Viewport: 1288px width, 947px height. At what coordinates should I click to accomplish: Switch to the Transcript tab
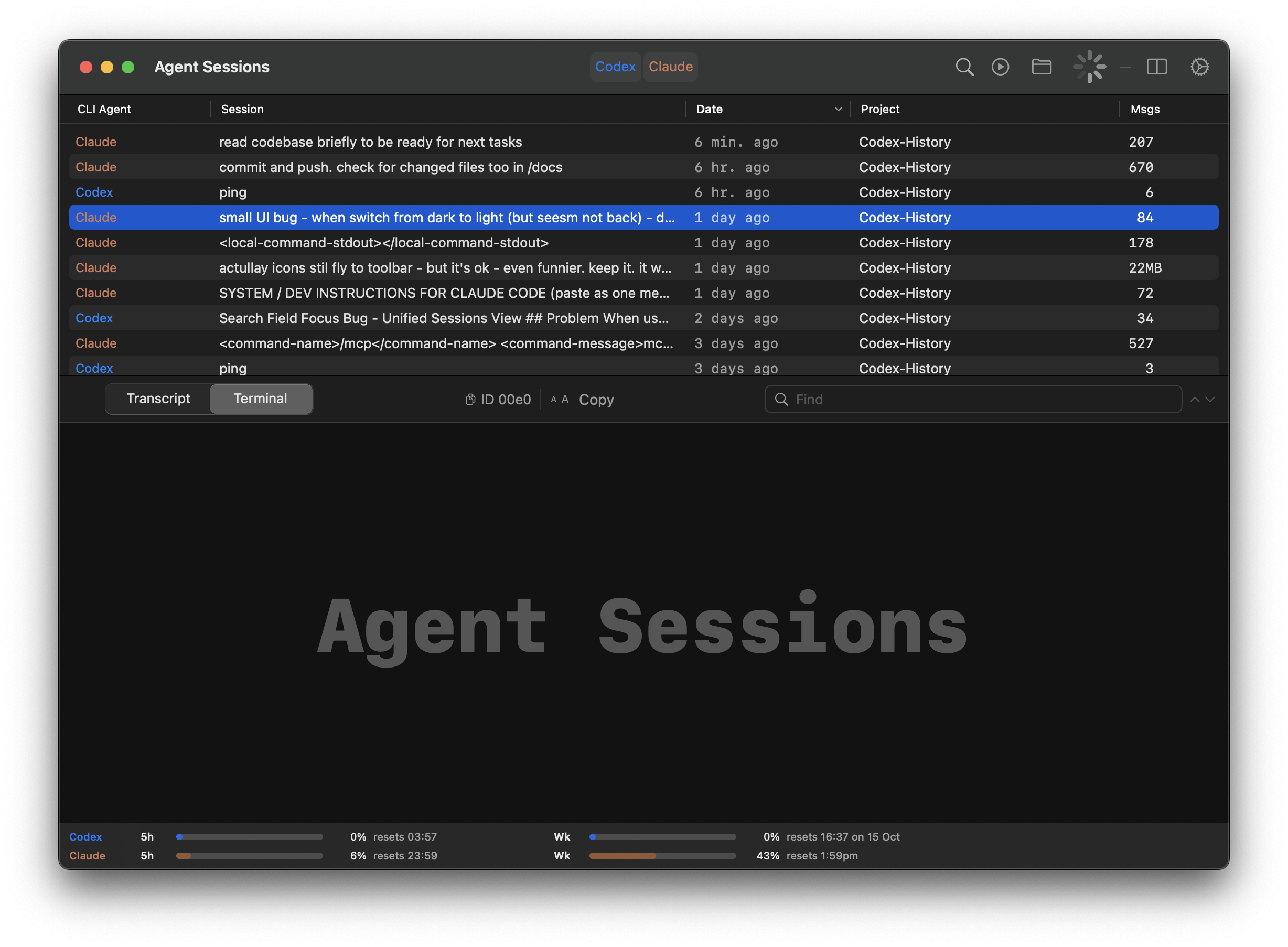click(x=159, y=398)
